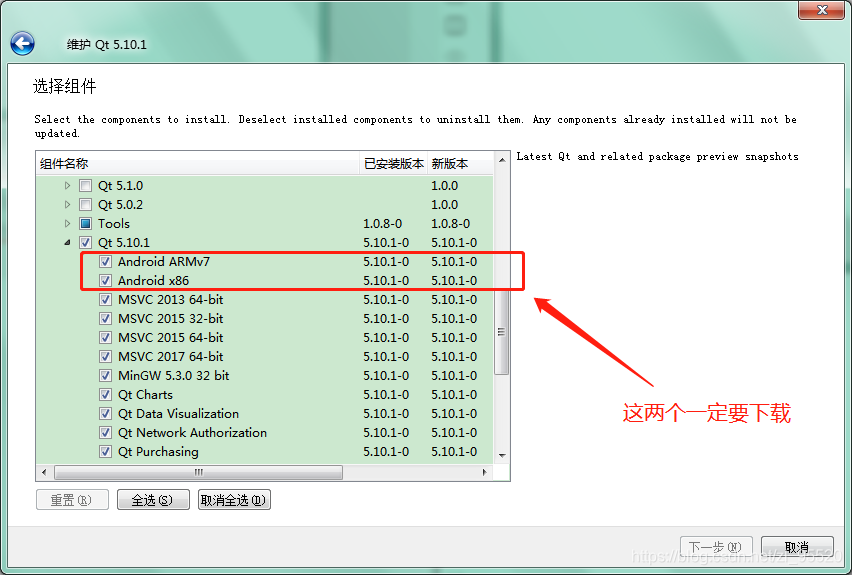Uncheck the Qt Data Visualization checkbox
This screenshot has height=575, width=852.
tap(105, 414)
